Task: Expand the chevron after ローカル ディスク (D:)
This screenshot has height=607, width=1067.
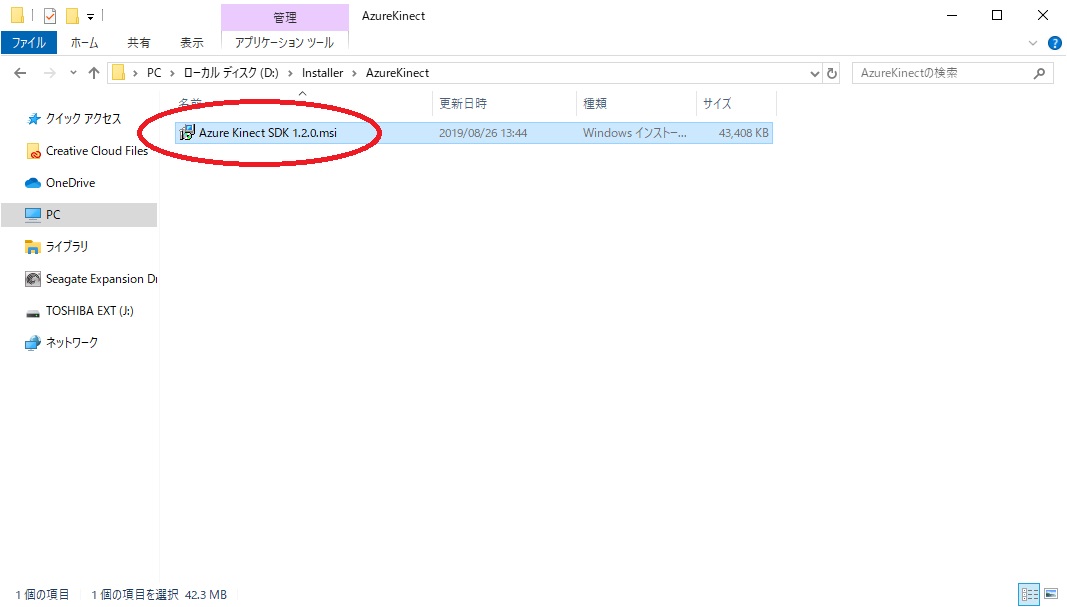Action: (291, 73)
